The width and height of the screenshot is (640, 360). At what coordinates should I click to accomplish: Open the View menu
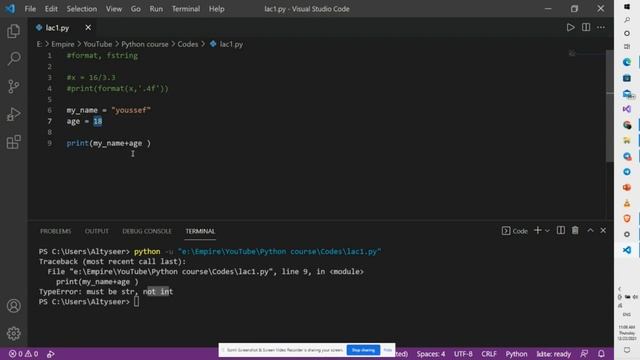[113, 9]
